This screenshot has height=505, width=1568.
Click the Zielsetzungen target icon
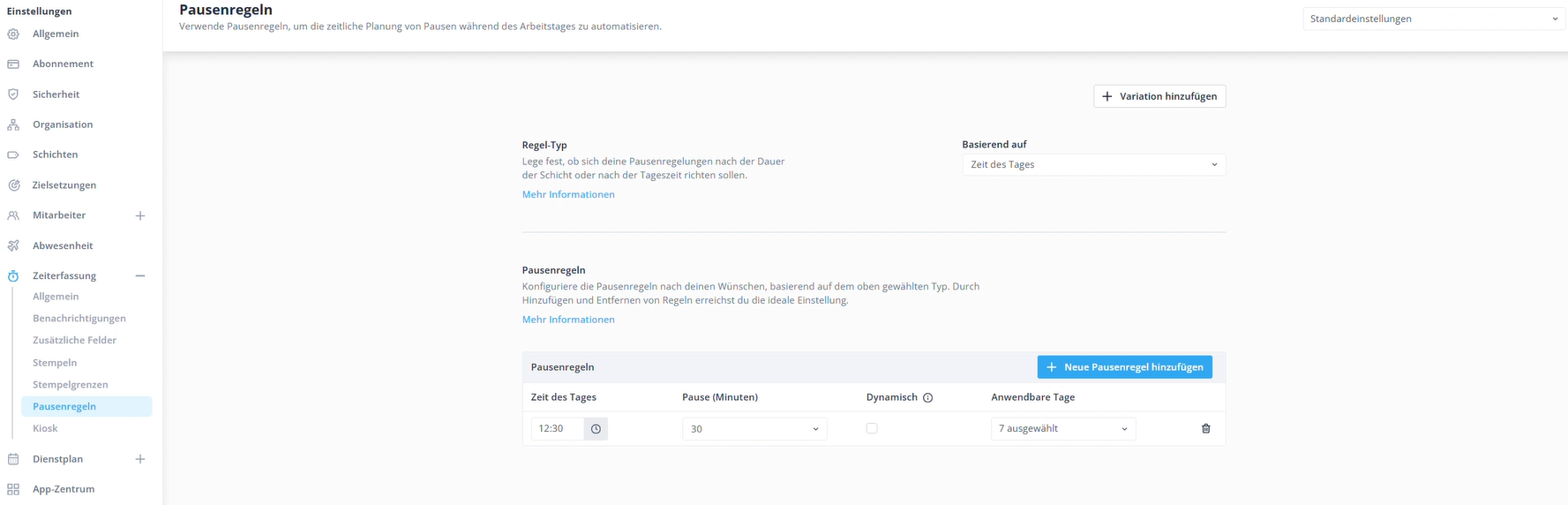13,185
